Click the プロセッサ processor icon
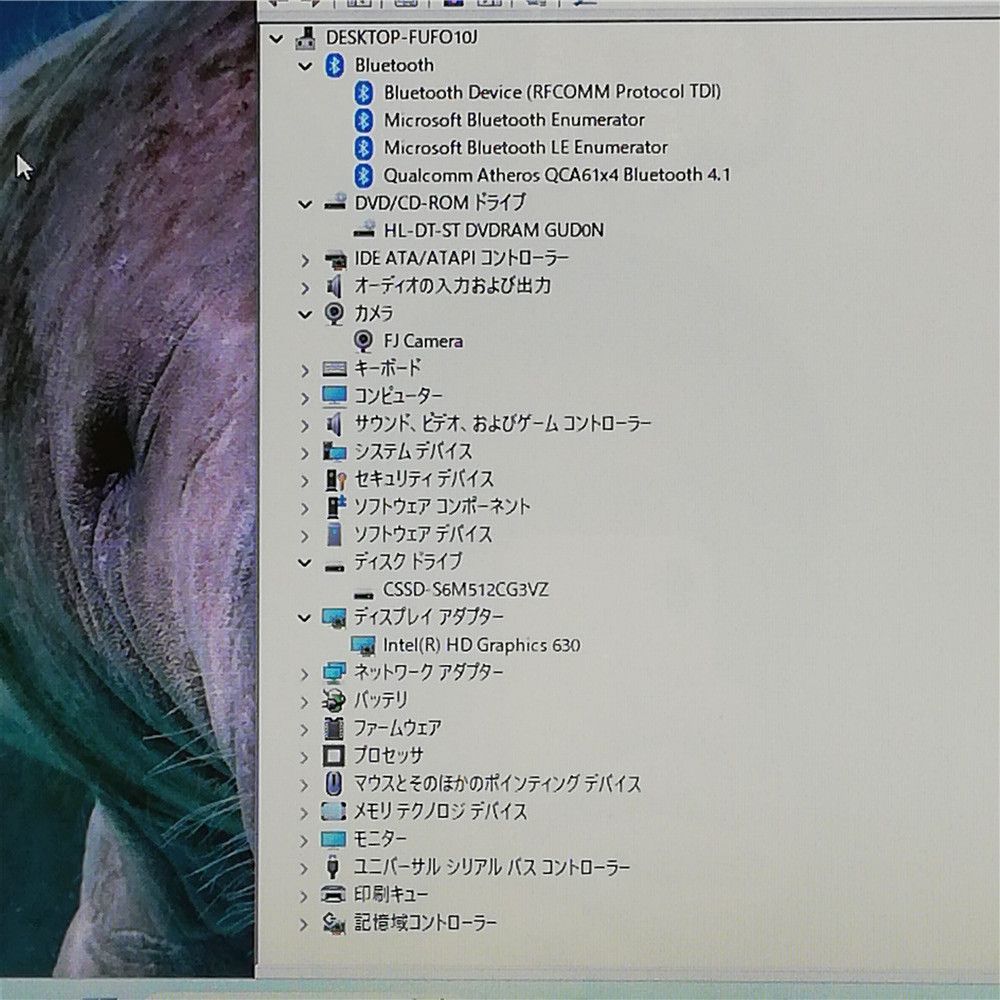The image size is (1000, 1000). (335, 756)
